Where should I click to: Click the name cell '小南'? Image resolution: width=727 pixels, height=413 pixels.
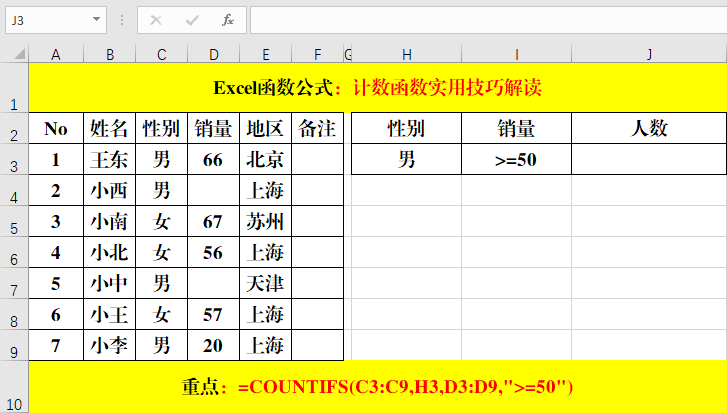coord(109,221)
